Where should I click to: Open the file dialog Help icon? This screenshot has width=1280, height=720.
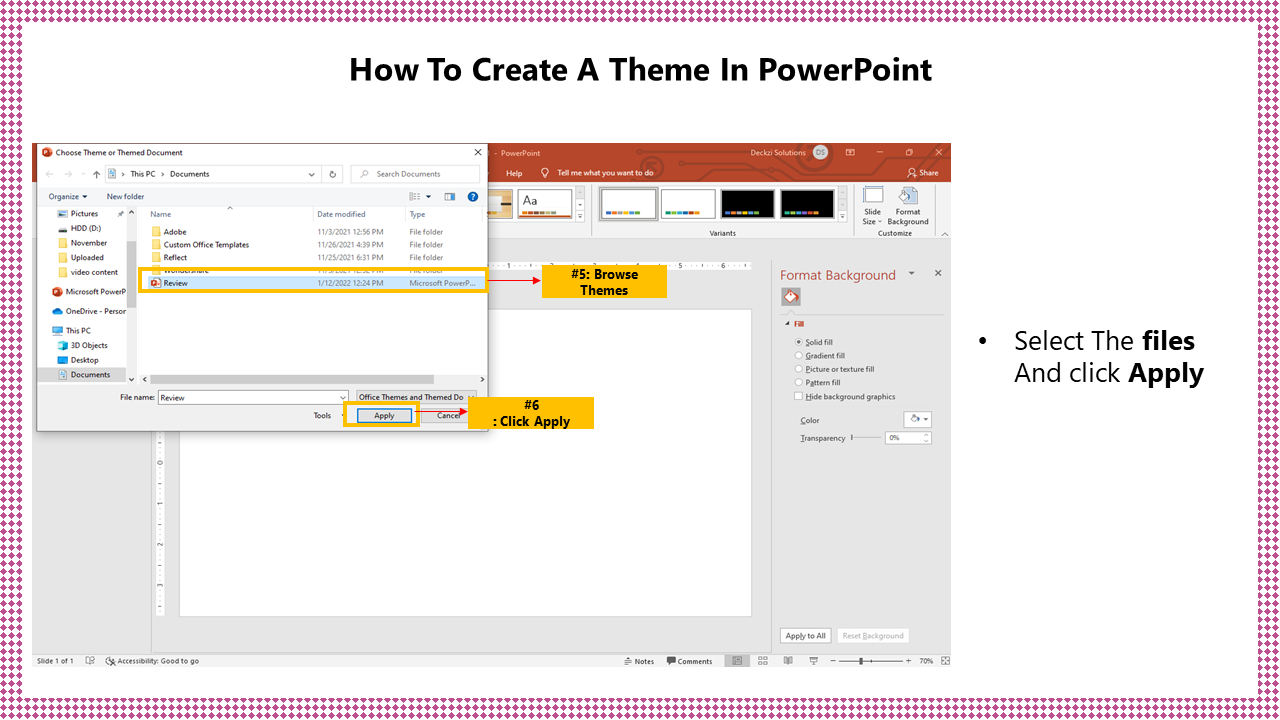pyautogui.click(x=473, y=197)
